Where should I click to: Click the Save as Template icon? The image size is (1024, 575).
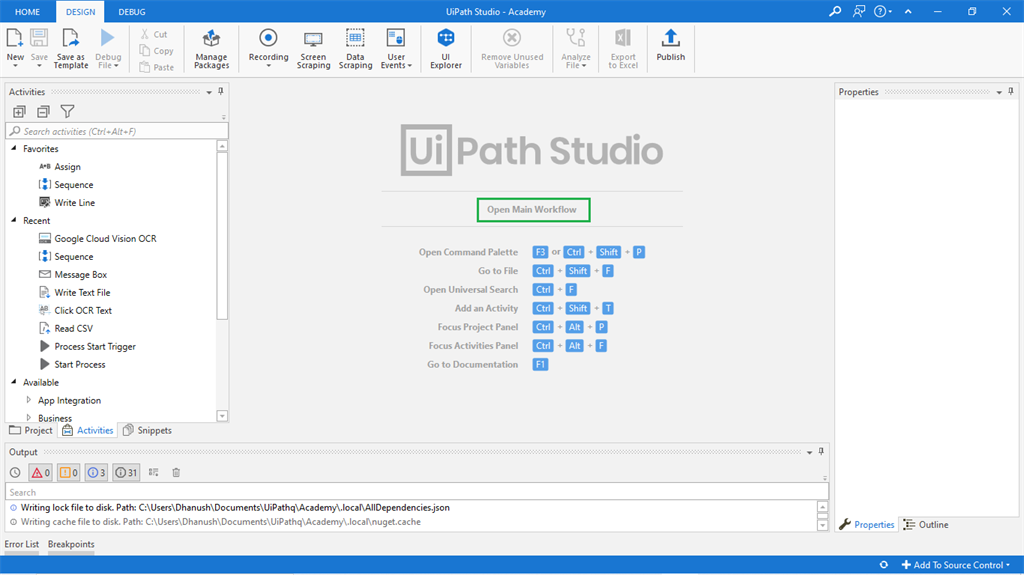tap(71, 39)
